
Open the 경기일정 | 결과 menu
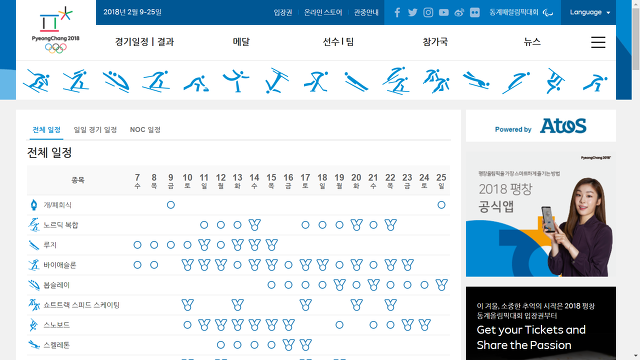pos(144,42)
